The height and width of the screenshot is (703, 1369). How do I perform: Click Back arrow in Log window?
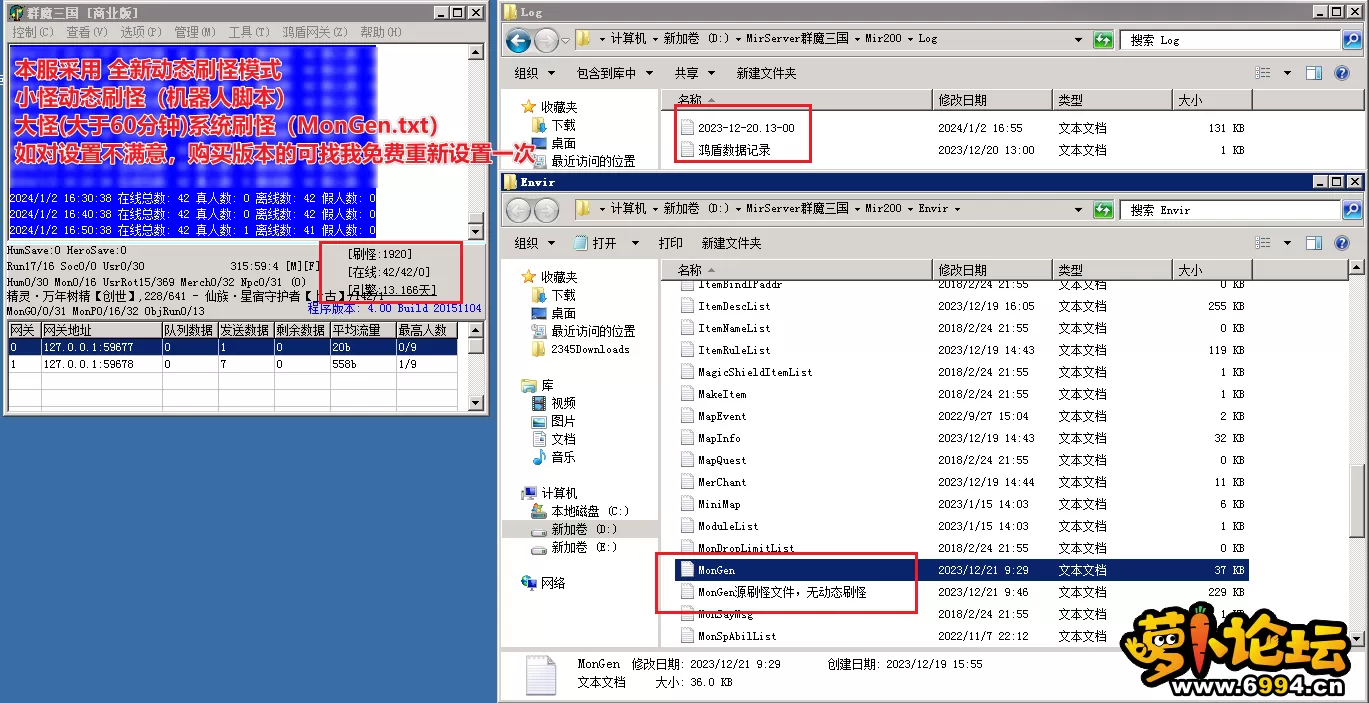click(x=518, y=40)
